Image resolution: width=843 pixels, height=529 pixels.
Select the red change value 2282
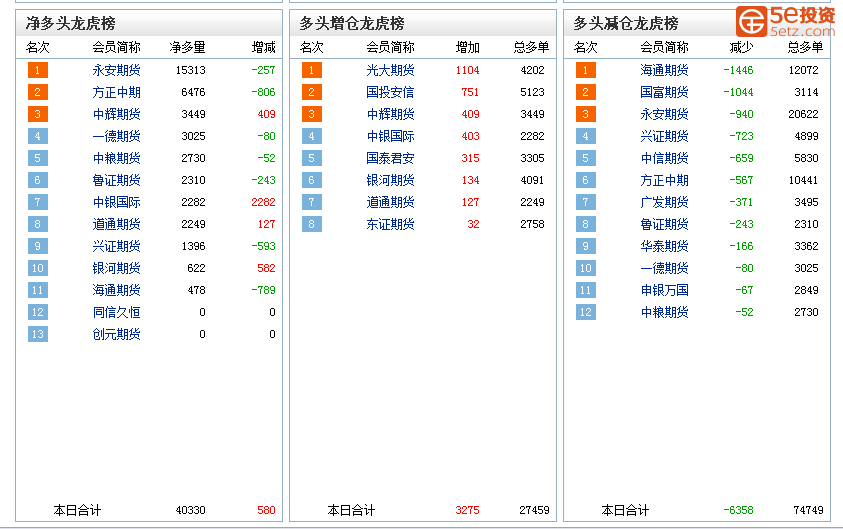(263, 203)
